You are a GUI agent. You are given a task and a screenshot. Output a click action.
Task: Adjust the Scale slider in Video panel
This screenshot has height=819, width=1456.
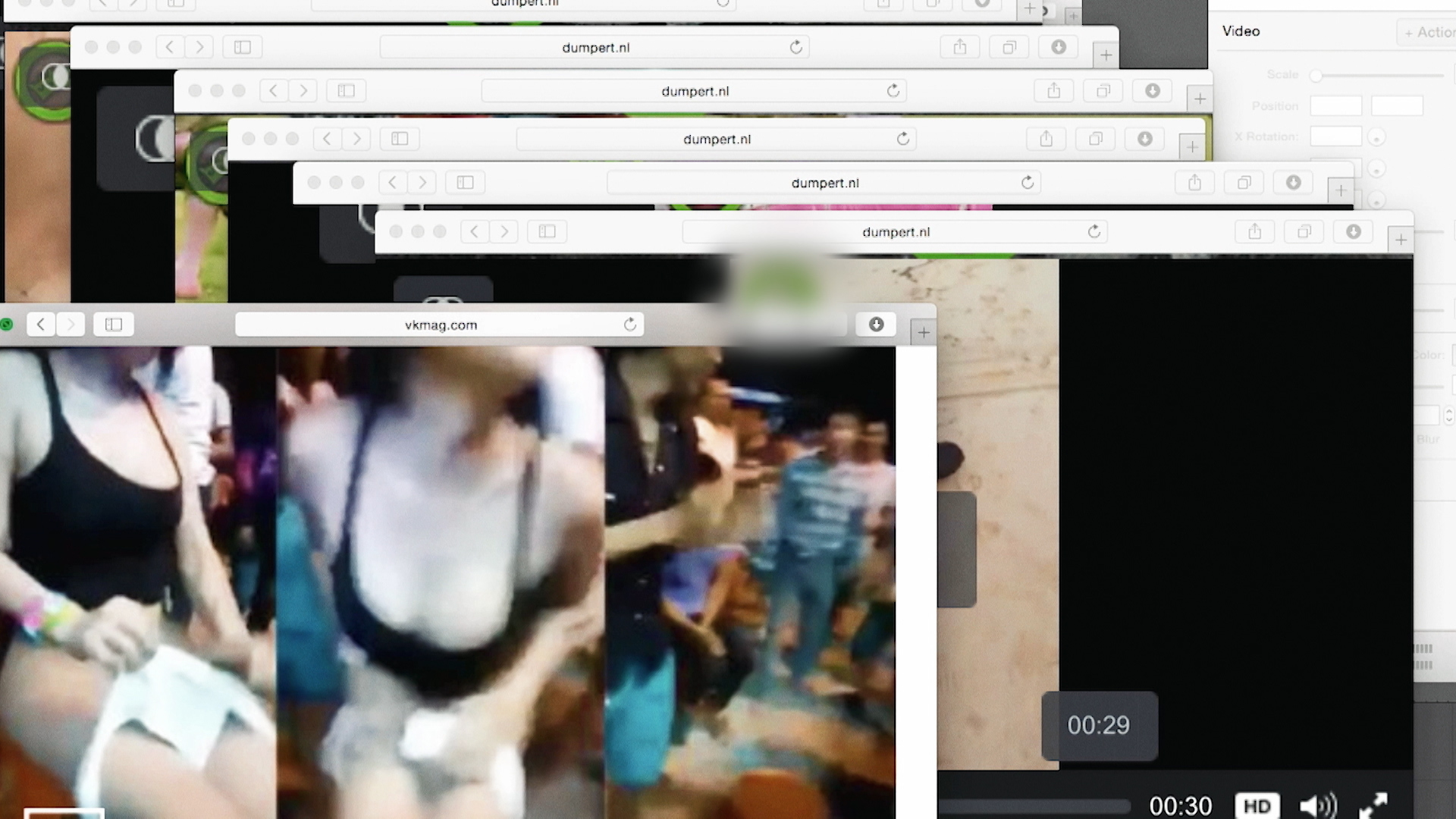click(1379, 75)
